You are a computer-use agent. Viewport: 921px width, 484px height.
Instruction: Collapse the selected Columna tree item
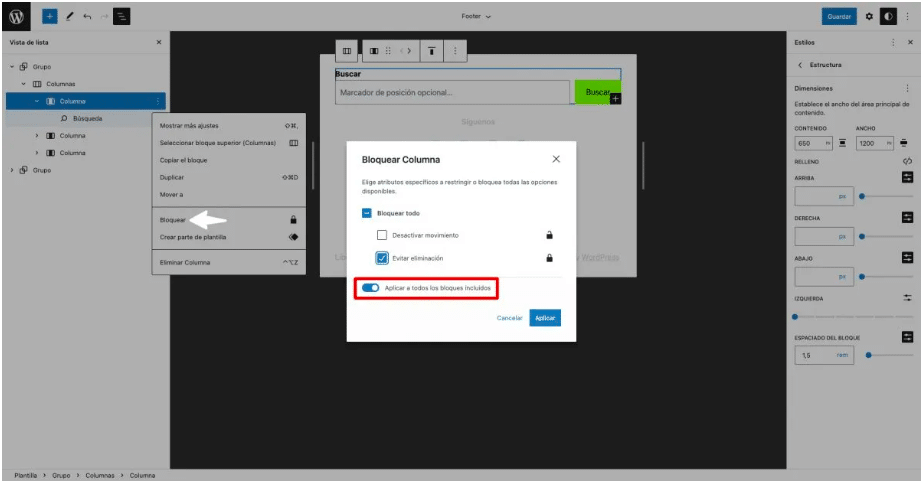click(36, 101)
